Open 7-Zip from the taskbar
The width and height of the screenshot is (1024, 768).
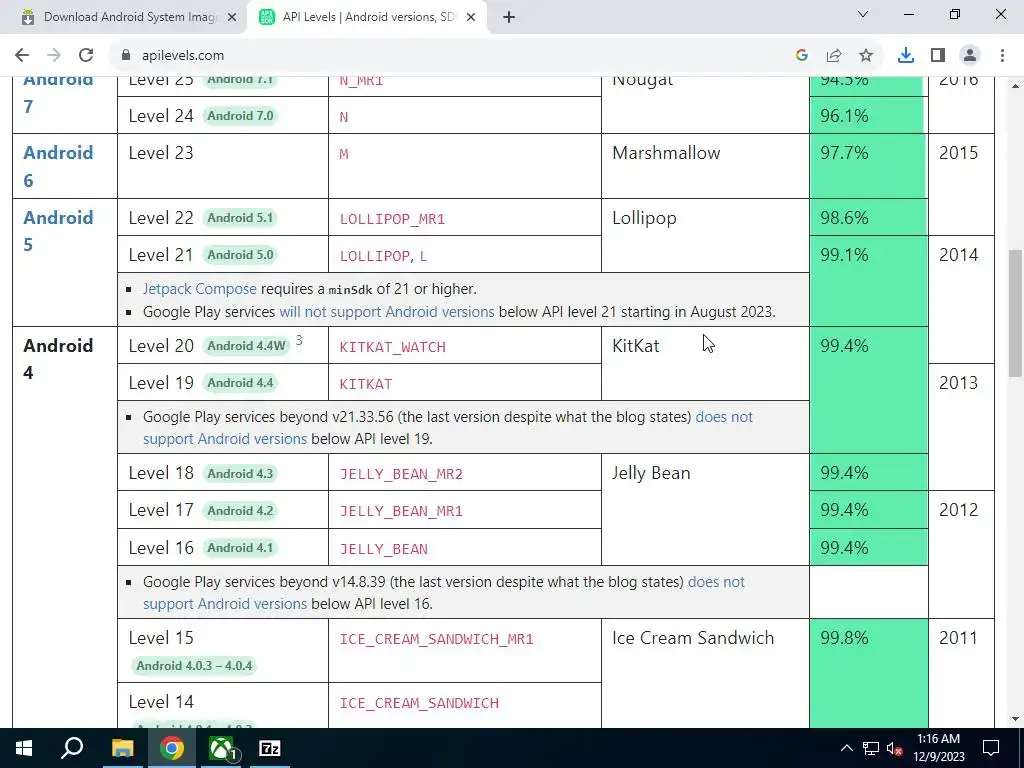pos(270,748)
